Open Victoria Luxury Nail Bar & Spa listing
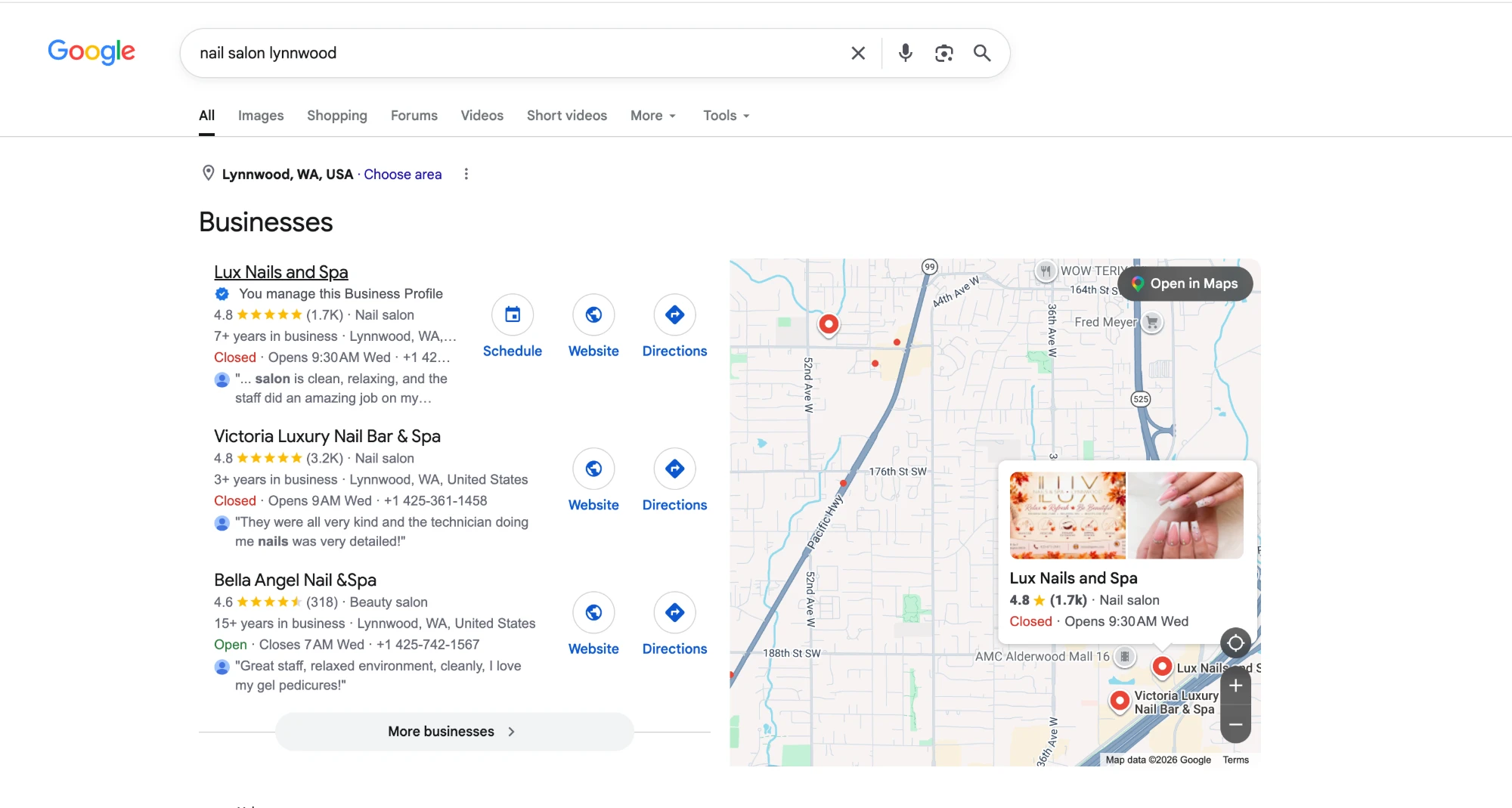 [327, 436]
